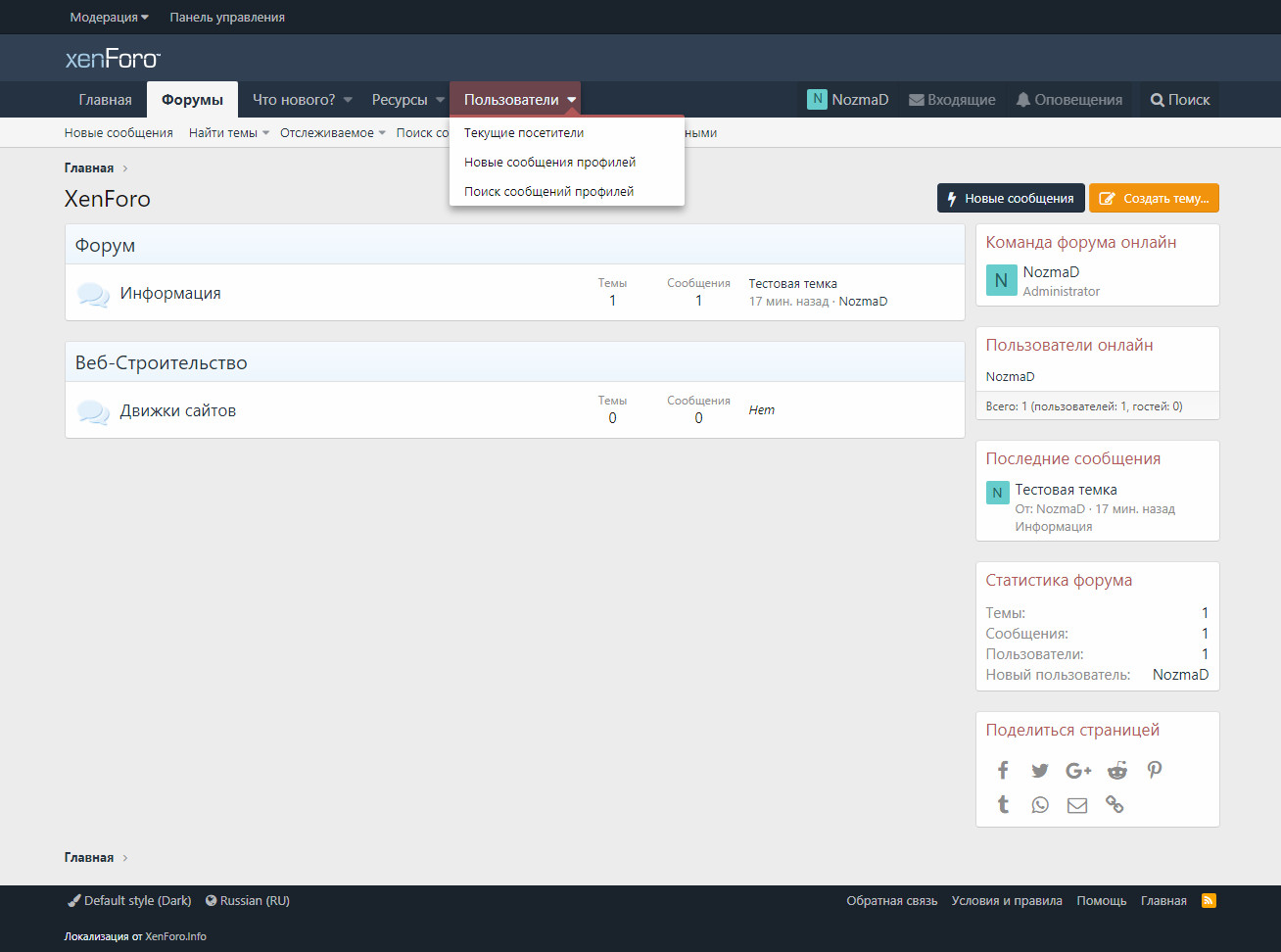1281x952 pixels.
Task: Share page via Google Plus icon
Action: coord(1078,770)
